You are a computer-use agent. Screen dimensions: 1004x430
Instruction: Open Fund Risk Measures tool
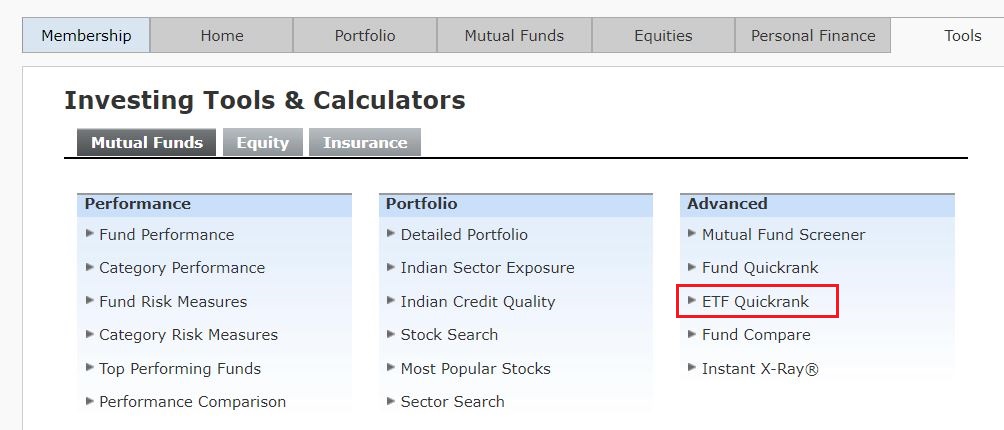tap(173, 302)
